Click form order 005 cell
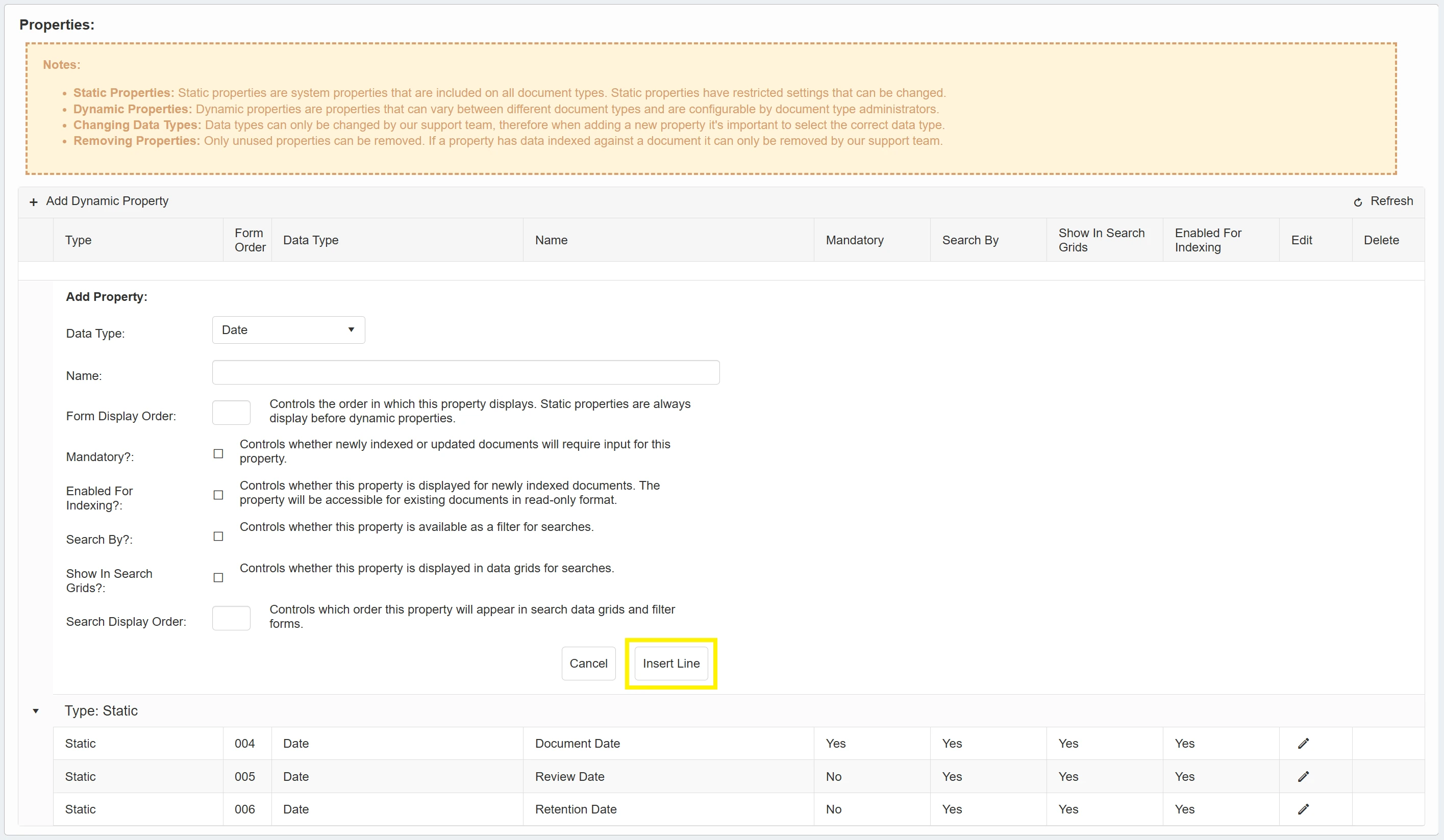The height and width of the screenshot is (840, 1444). (x=247, y=776)
